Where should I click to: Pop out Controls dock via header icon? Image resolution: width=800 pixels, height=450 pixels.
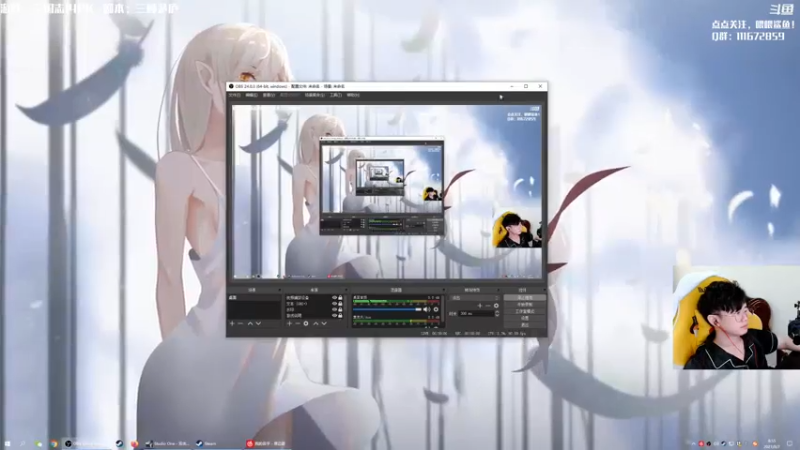click(x=545, y=290)
